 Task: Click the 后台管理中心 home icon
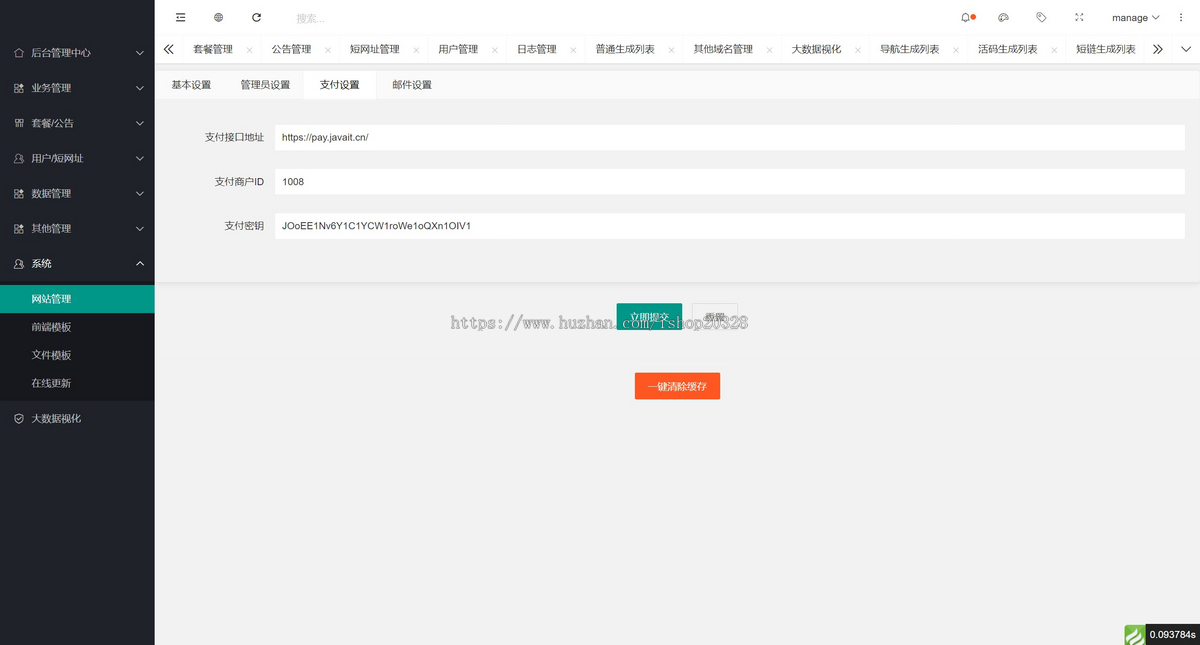pyautogui.click(x=19, y=52)
